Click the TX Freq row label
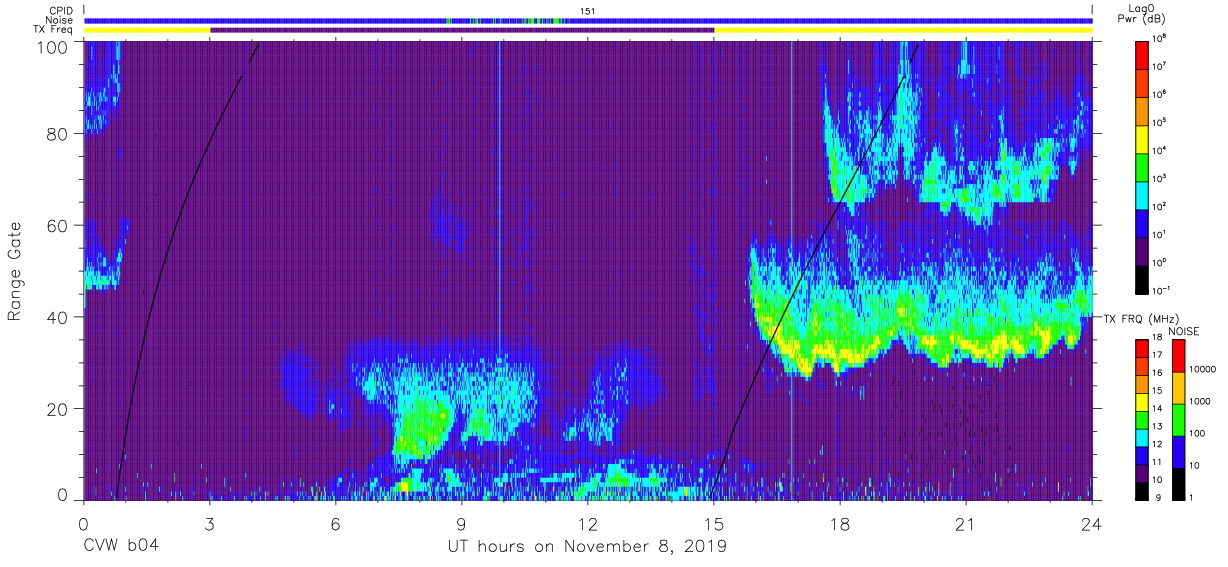1228x567 pixels. point(54,30)
